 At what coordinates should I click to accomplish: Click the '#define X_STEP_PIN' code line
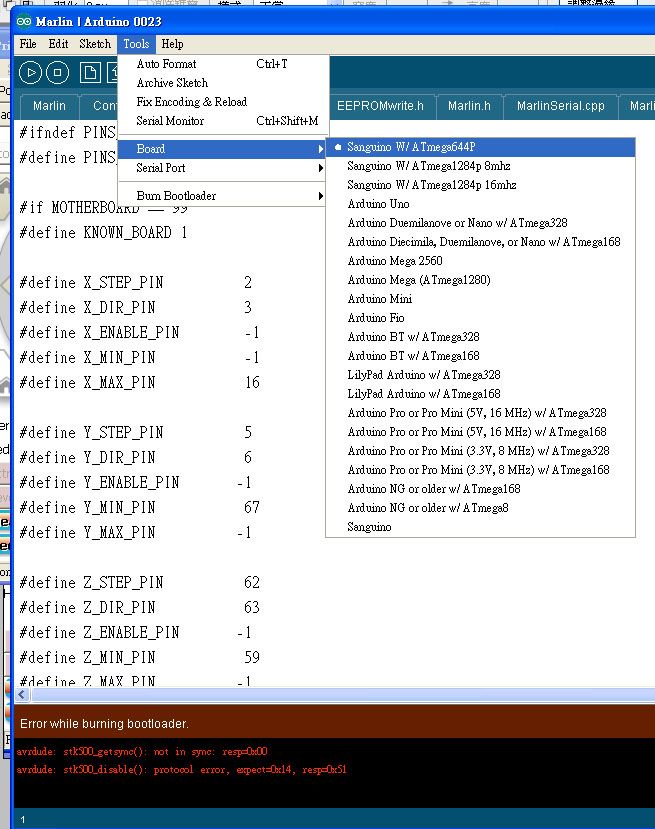point(135,283)
